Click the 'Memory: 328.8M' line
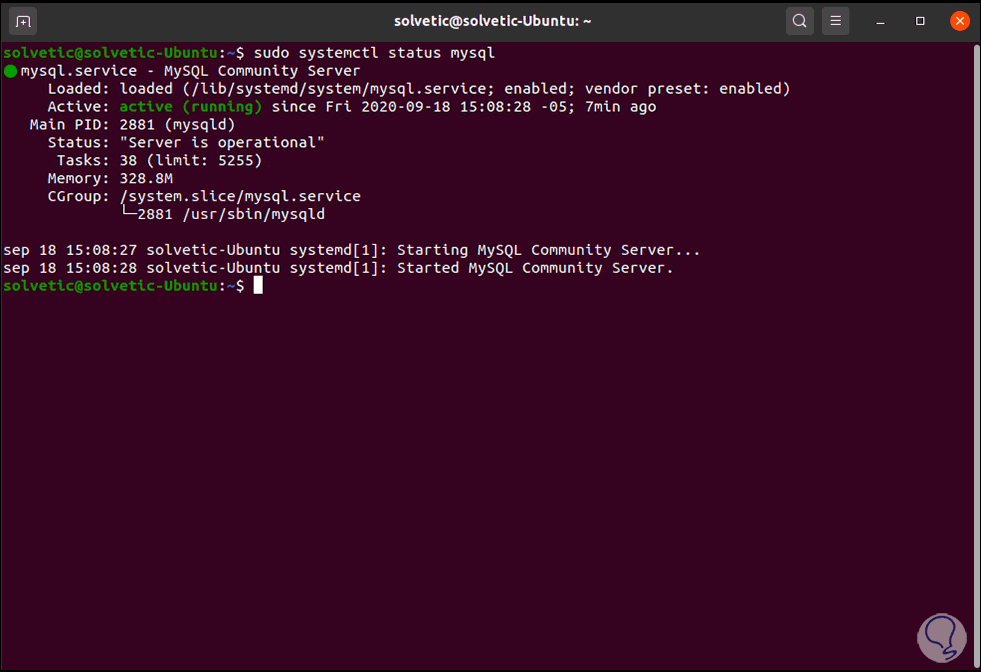Viewport: 981px width, 672px height. [x=110, y=179]
